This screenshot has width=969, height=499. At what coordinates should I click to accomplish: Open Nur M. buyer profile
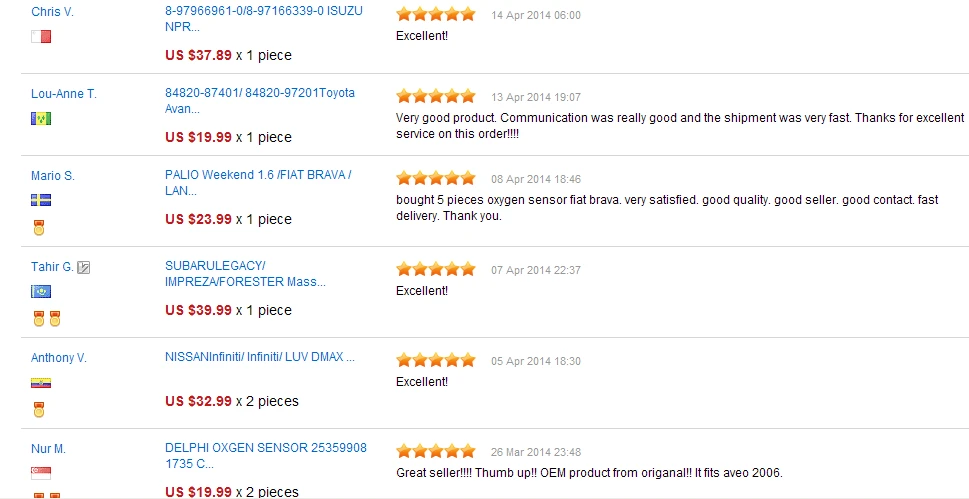pos(48,449)
